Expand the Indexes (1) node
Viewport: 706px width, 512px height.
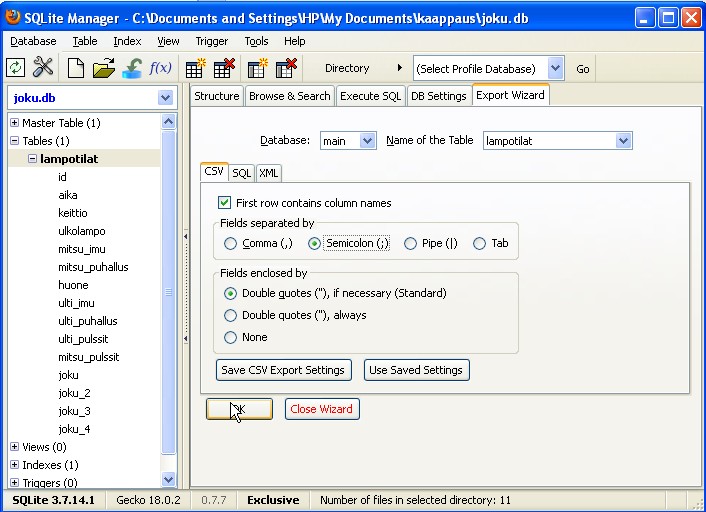[x=14, y=464]
